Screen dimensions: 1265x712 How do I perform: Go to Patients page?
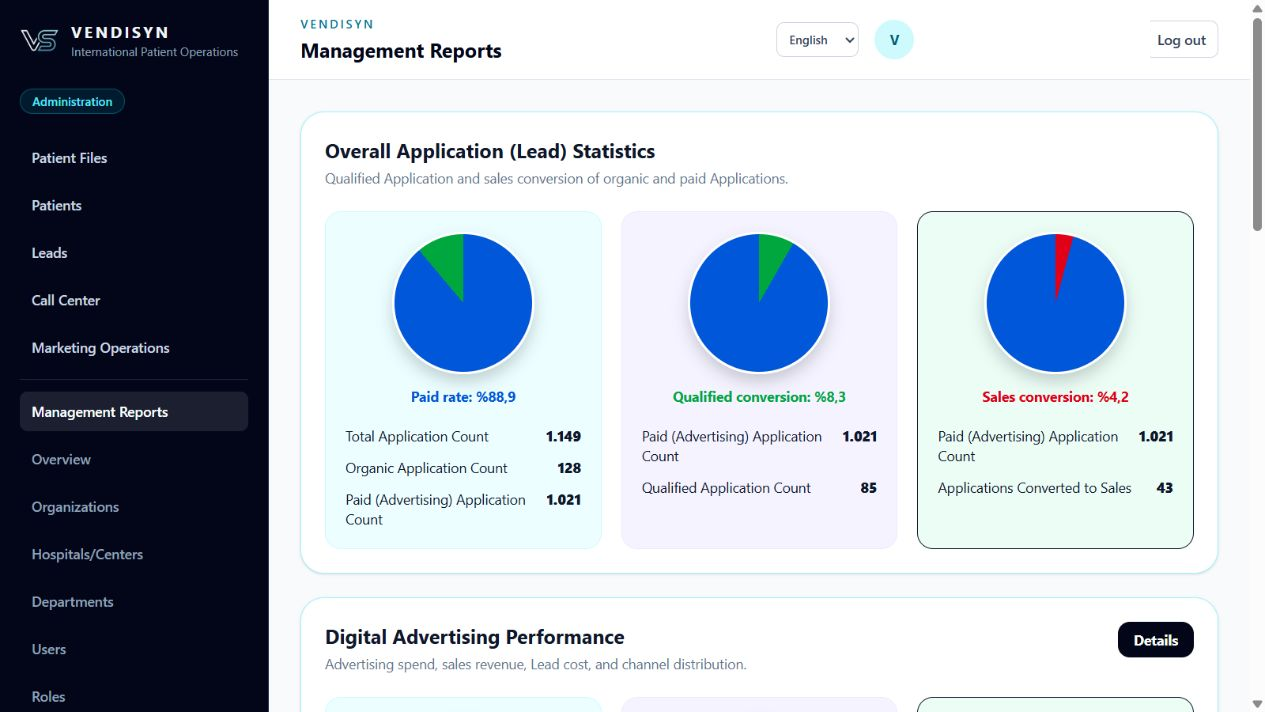tap(57, 205)
